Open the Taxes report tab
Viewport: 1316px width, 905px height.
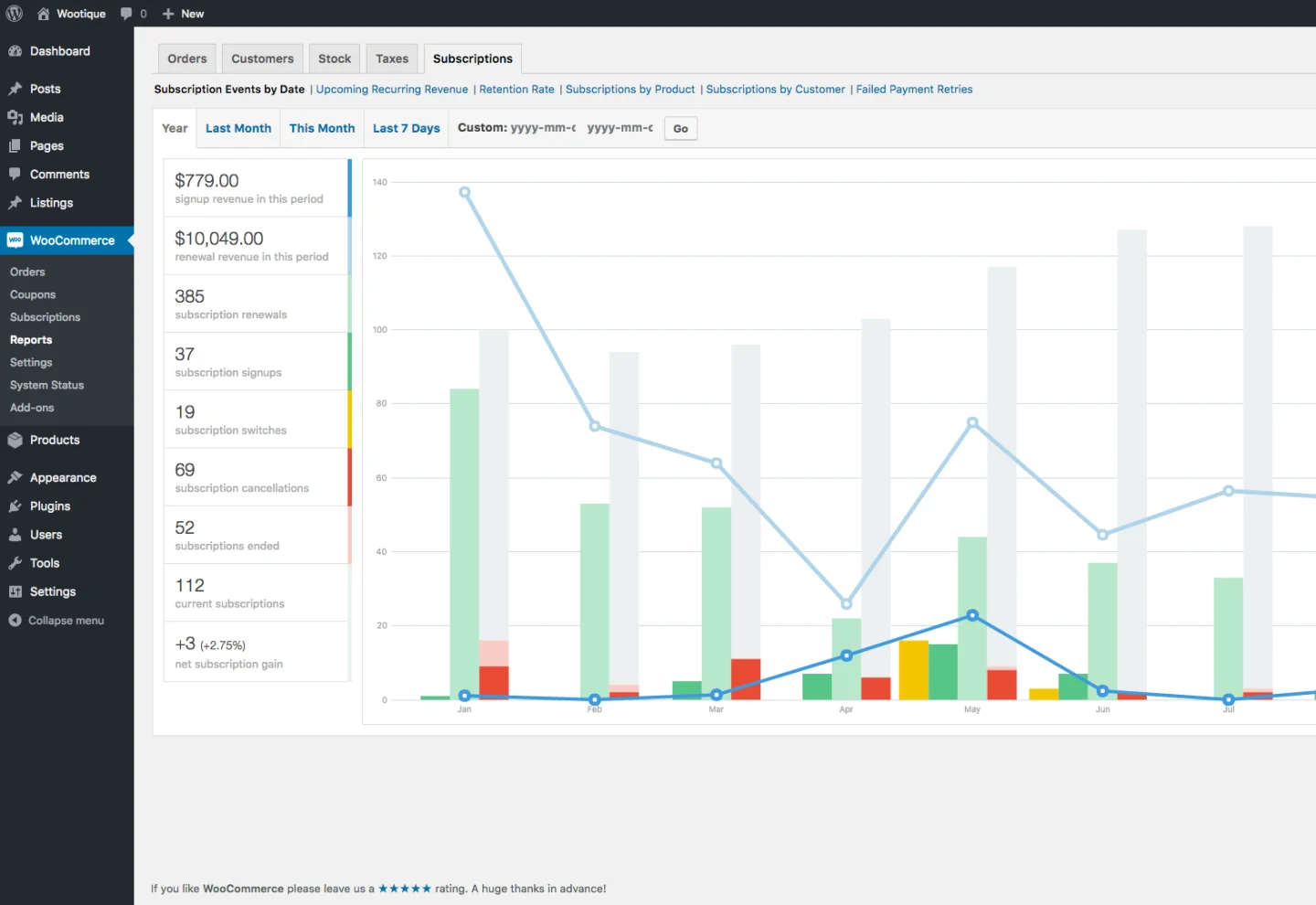pos(392,59)
